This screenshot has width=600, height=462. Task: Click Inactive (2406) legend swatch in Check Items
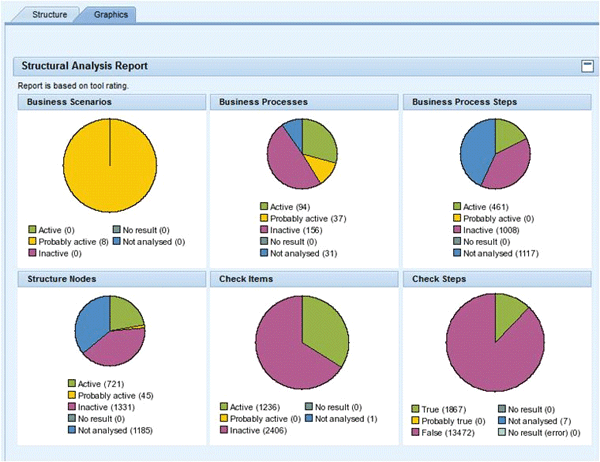click(224, 430)
